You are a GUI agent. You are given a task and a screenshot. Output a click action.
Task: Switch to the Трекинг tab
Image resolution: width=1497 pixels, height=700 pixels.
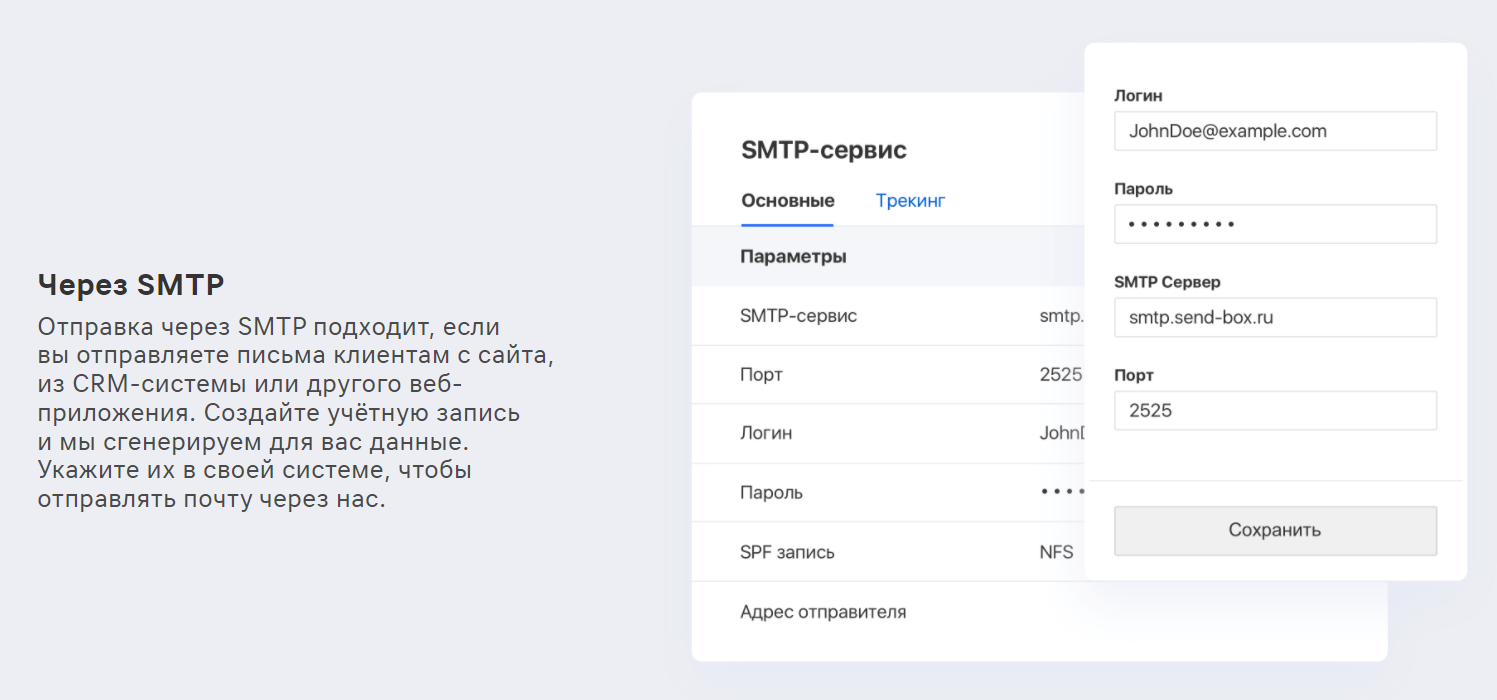tap(909, 200)
